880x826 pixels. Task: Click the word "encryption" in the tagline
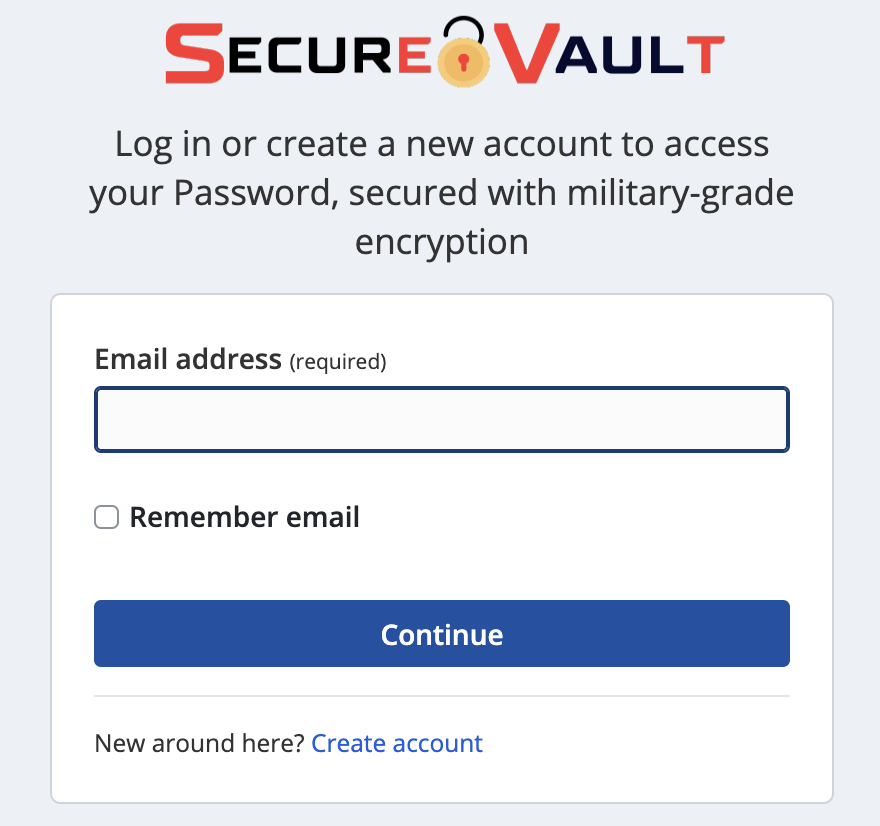[x=441, y=242]
